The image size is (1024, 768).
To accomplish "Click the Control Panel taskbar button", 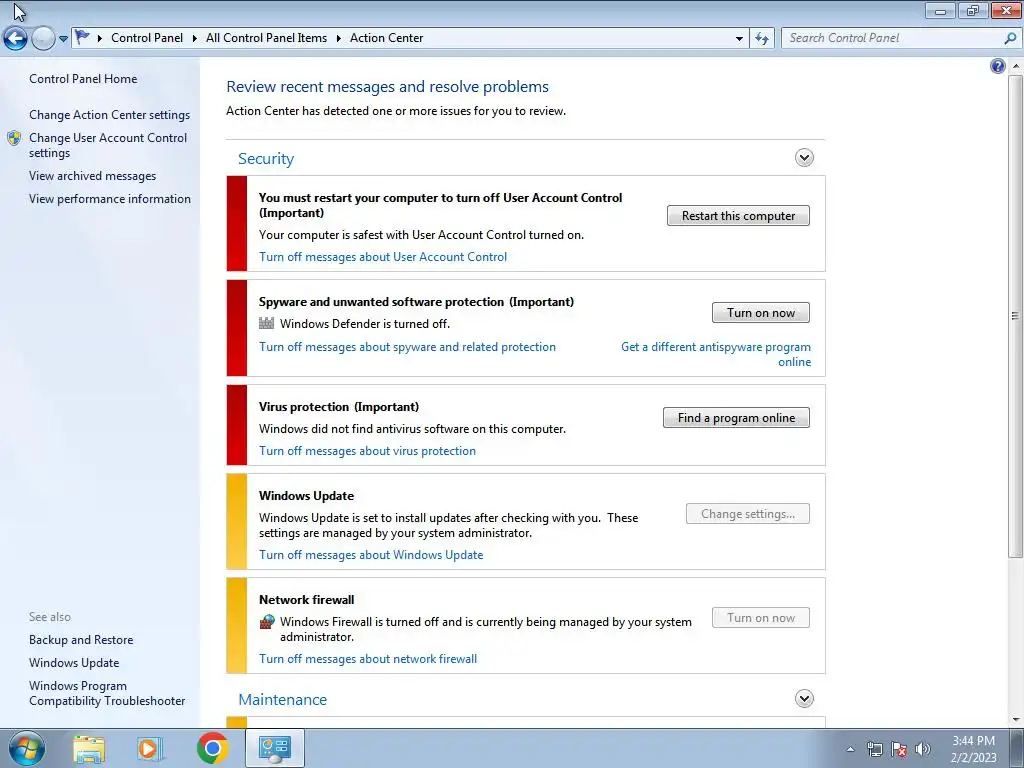I will click(x=274, y=748).
